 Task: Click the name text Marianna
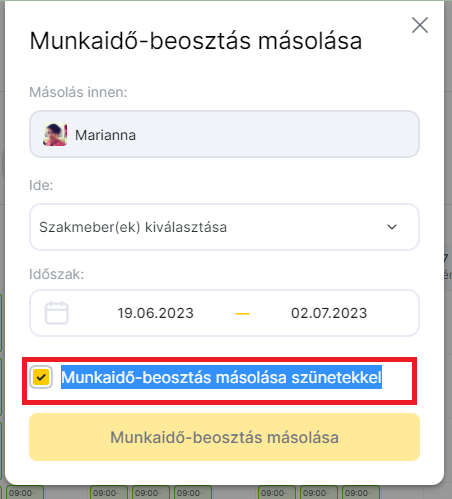coord(105,135)
